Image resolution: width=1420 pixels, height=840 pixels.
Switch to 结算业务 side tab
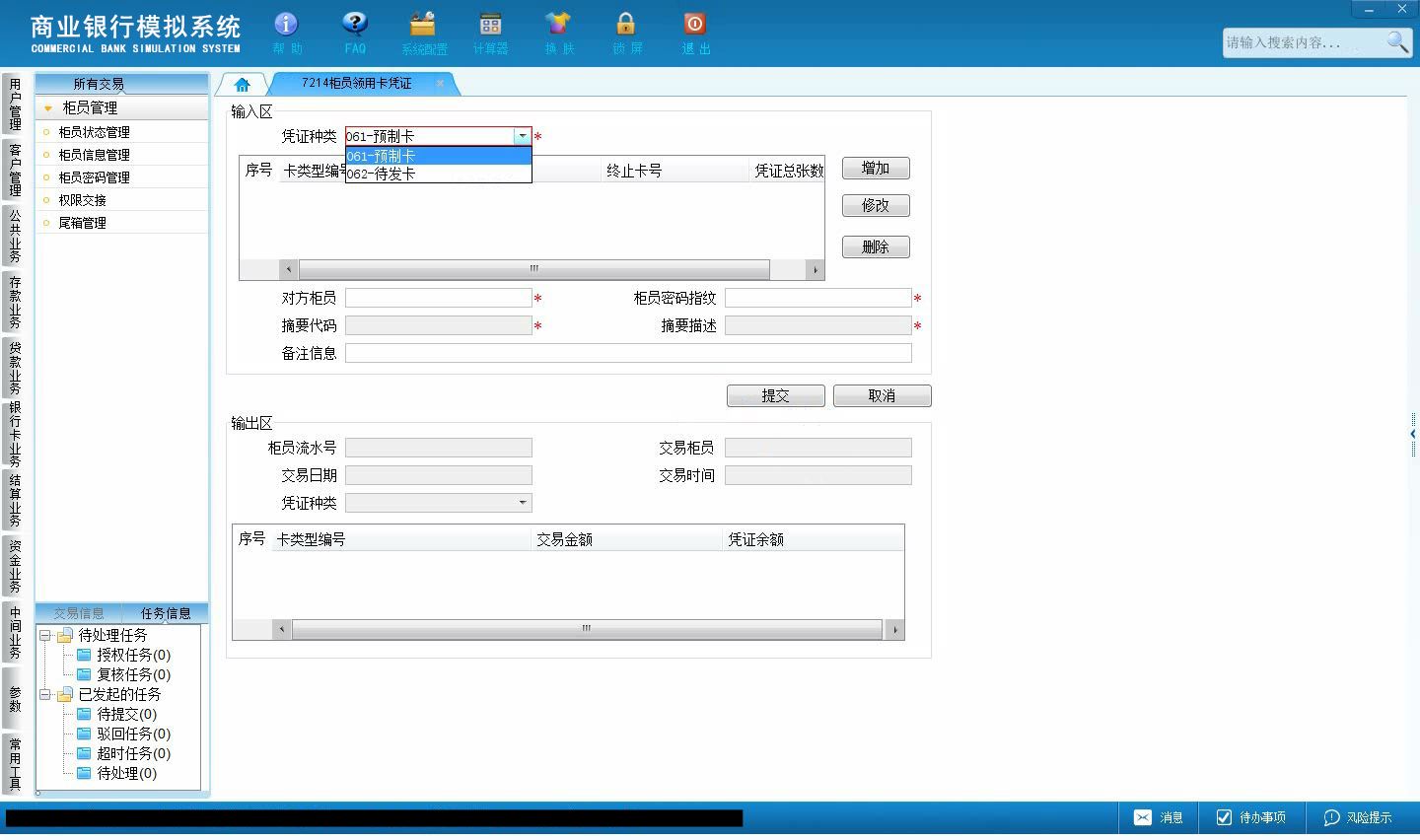tap(15, 500)
